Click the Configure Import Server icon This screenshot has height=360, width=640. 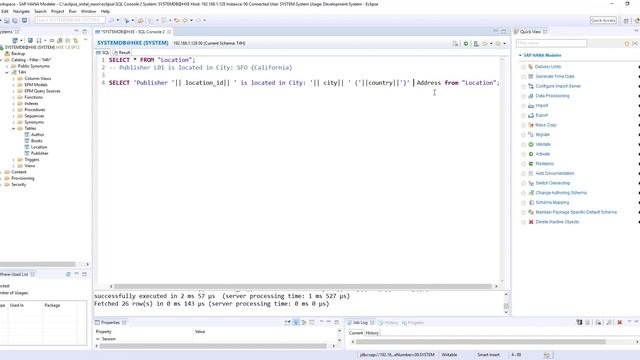click(x=531, y=86)
